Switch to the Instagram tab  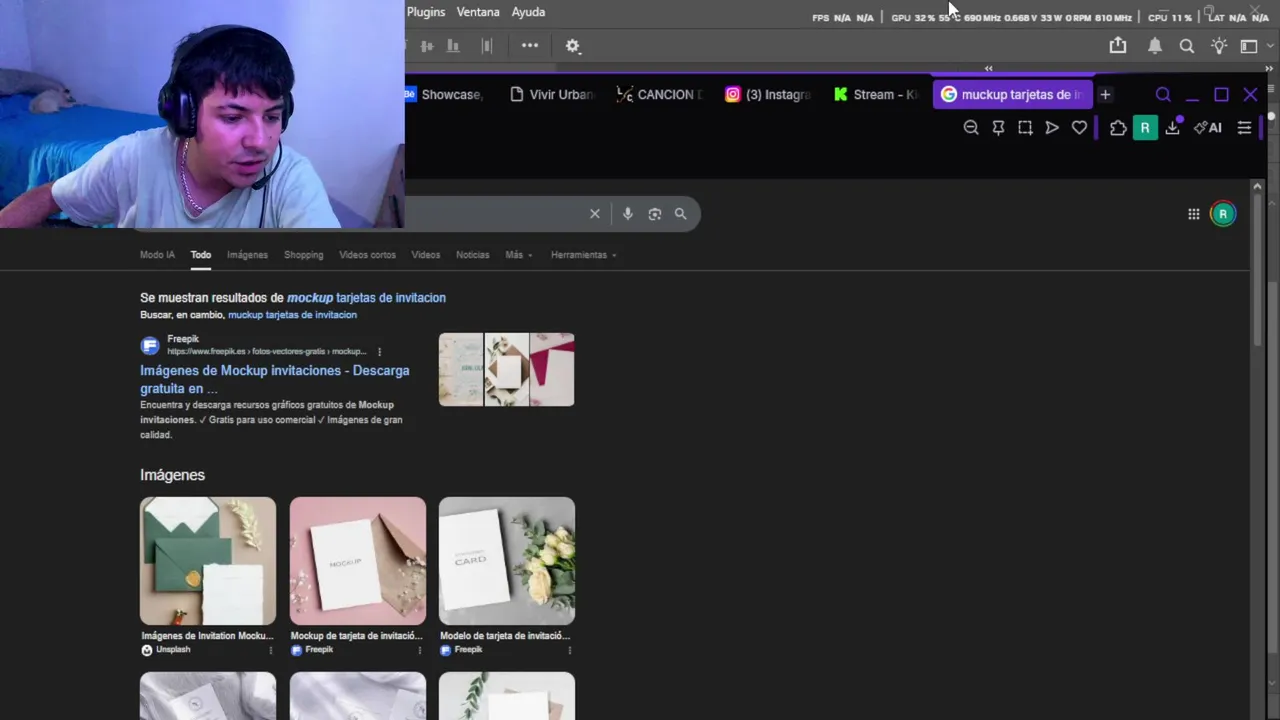768,94
